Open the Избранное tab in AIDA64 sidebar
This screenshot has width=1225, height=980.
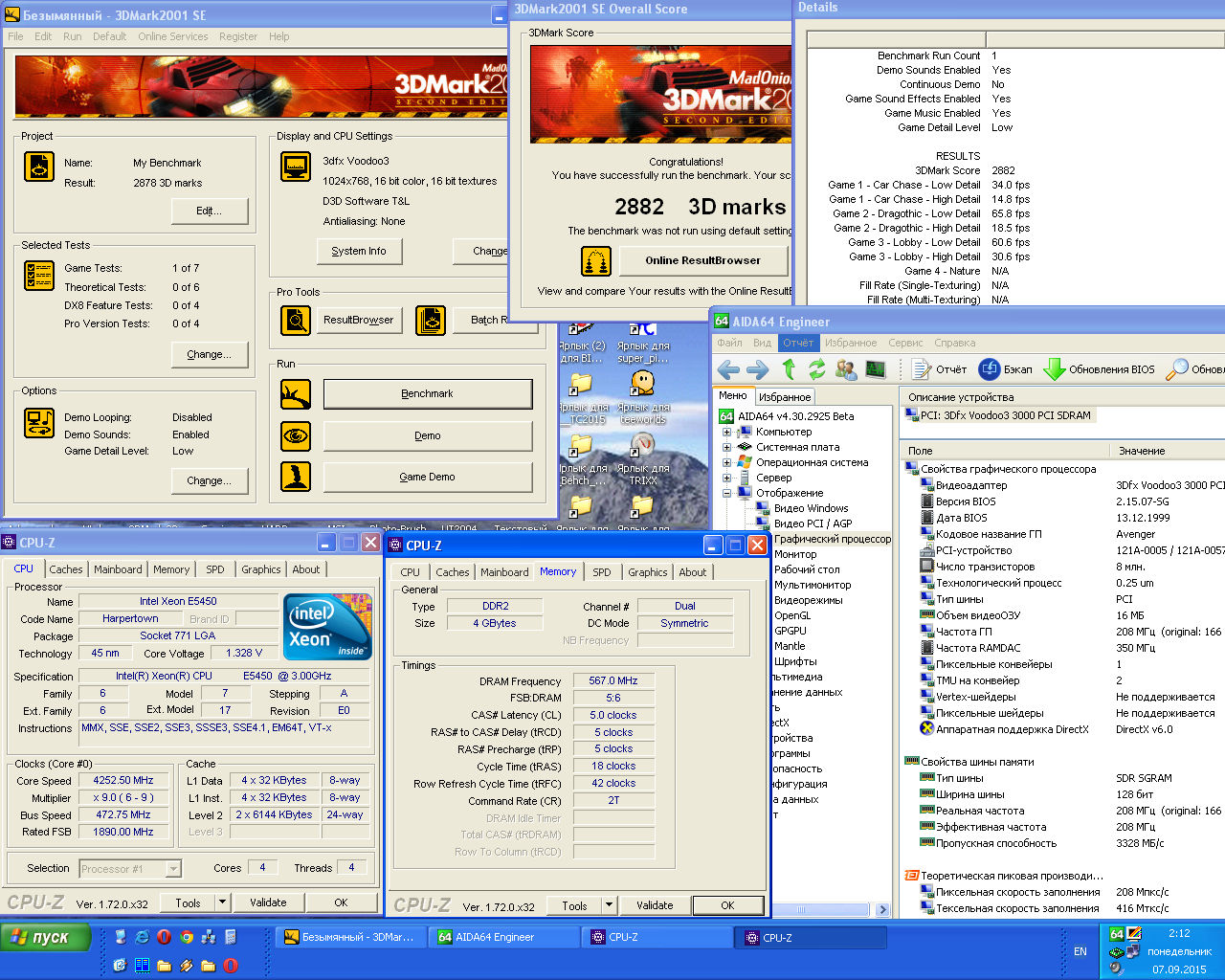tap(785, 397)
